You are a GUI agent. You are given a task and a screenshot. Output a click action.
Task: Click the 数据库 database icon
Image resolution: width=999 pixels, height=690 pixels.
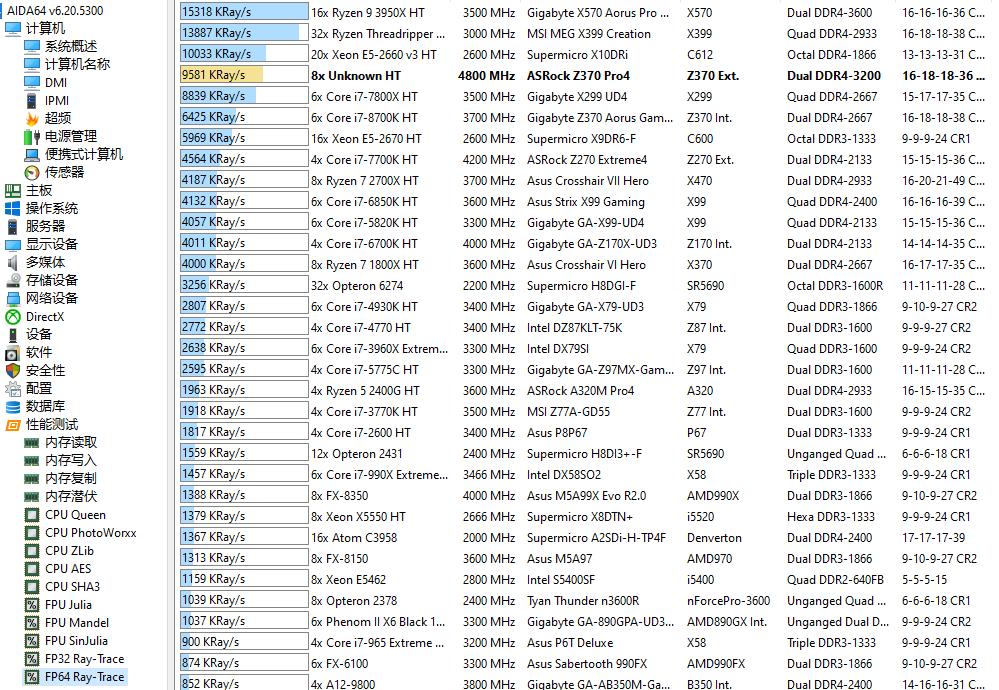[13, 406]
